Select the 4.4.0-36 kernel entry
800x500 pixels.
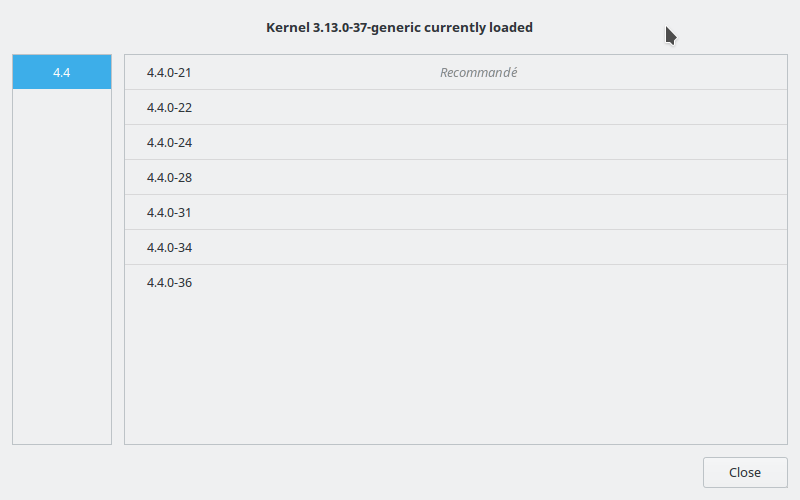pos(456,282)
